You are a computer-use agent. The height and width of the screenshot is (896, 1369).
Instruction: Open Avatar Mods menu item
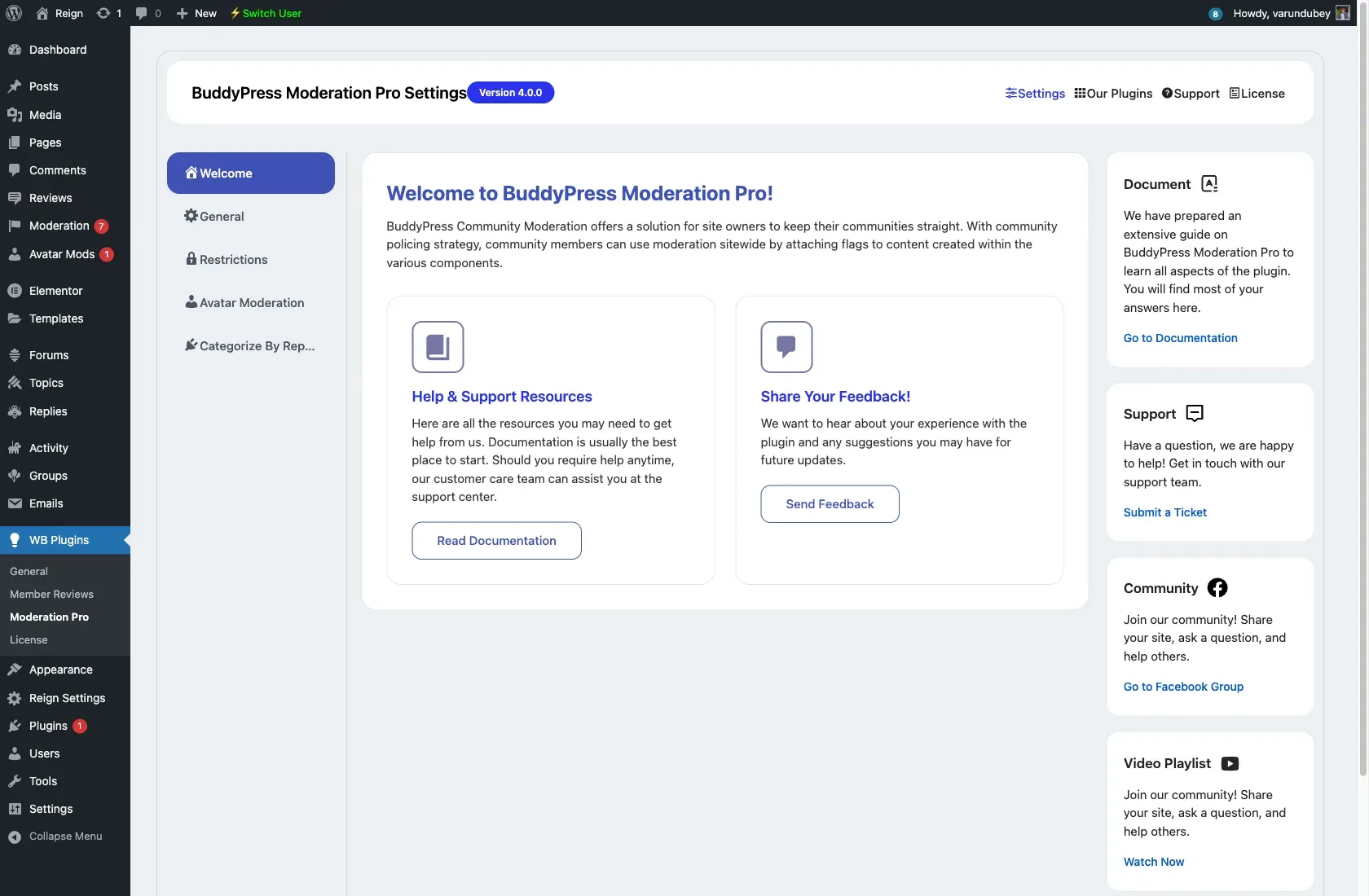coord(65,254)
